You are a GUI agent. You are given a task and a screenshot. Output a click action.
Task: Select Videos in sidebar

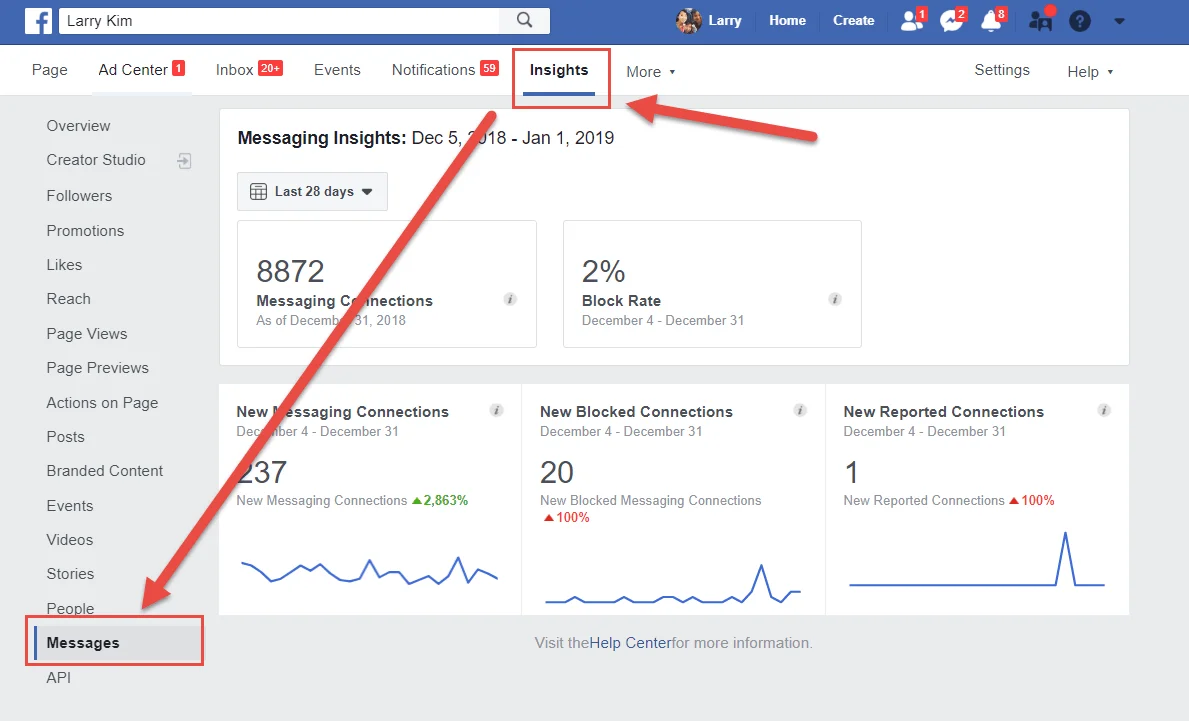pos(70,540)
